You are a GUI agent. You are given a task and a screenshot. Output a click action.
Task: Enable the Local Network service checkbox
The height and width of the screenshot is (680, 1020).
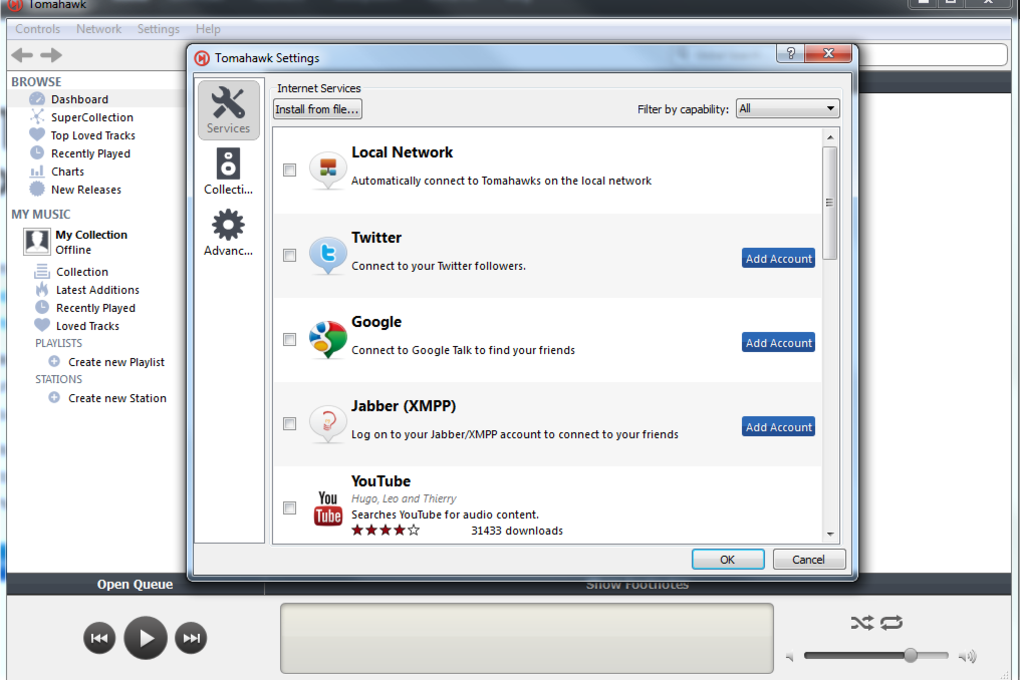pos(289,170)
